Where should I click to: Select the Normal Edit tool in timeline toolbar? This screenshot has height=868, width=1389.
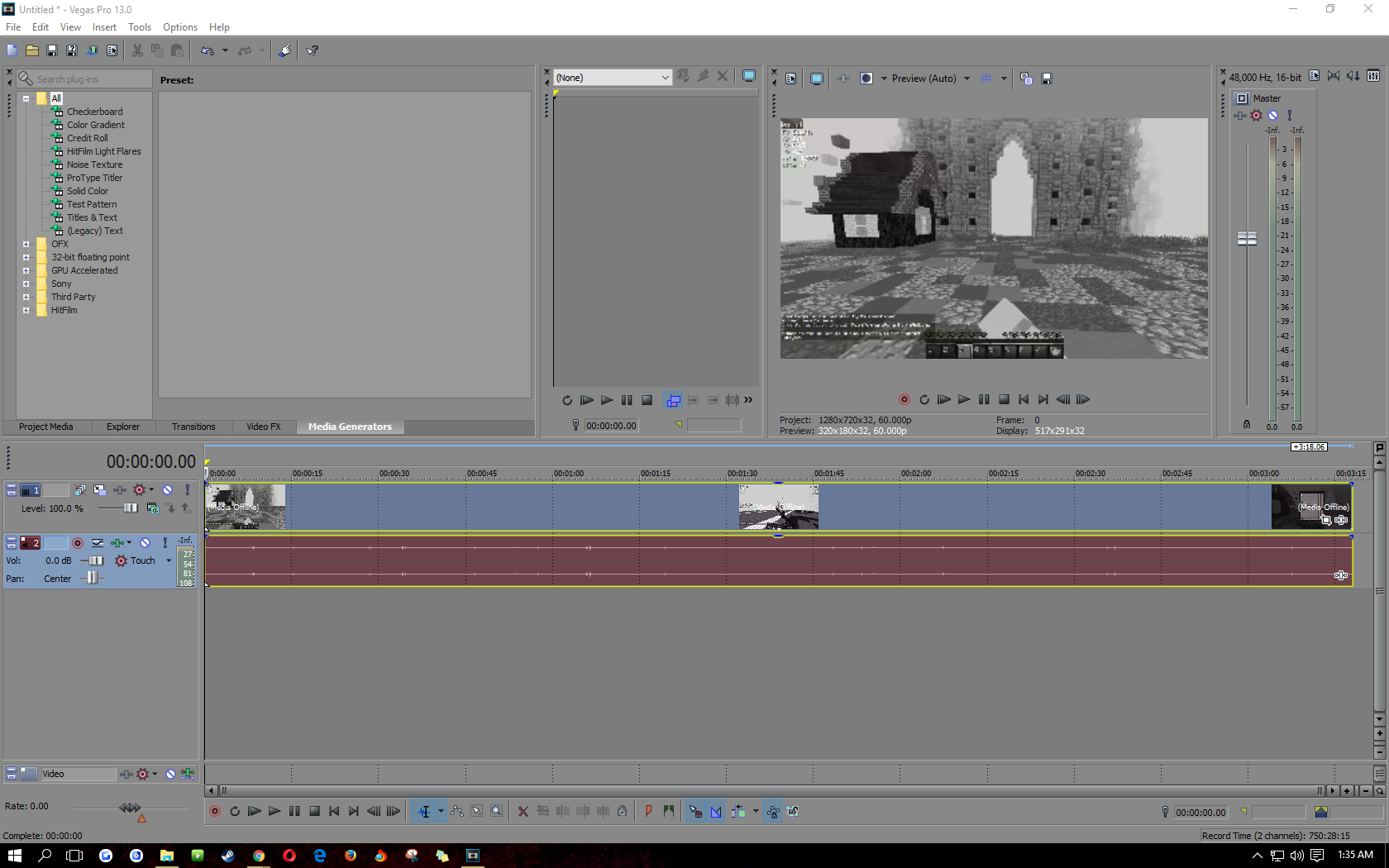[424, 811]
